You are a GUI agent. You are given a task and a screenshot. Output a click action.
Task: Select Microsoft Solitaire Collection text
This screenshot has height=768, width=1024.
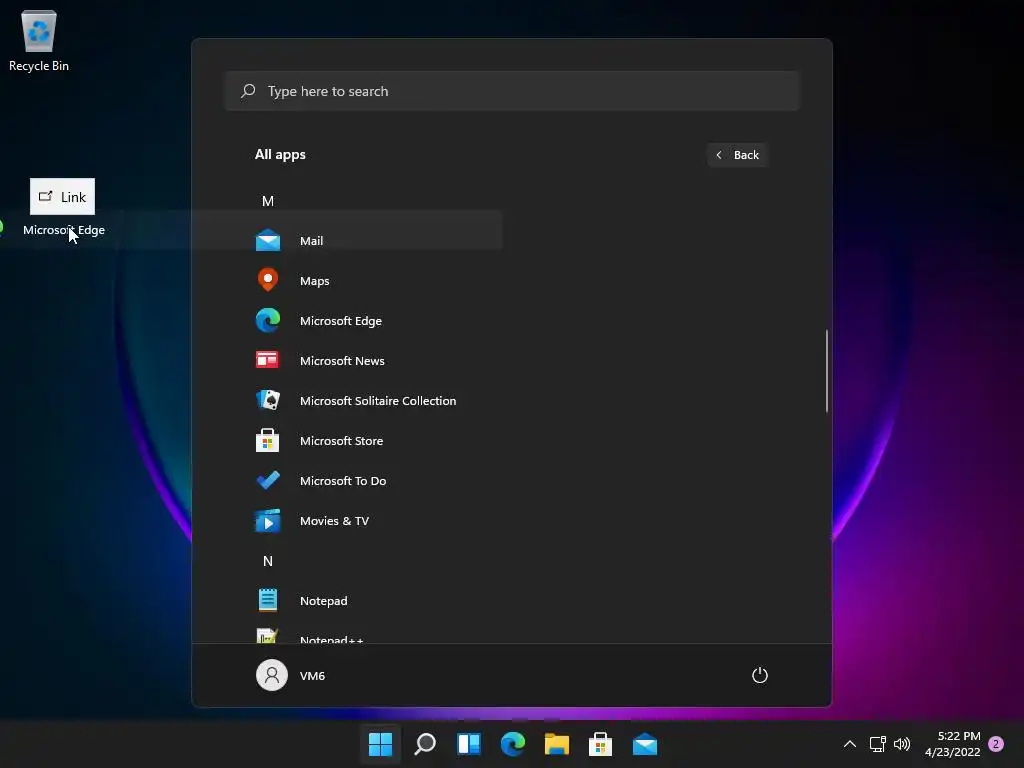(378, 400)
